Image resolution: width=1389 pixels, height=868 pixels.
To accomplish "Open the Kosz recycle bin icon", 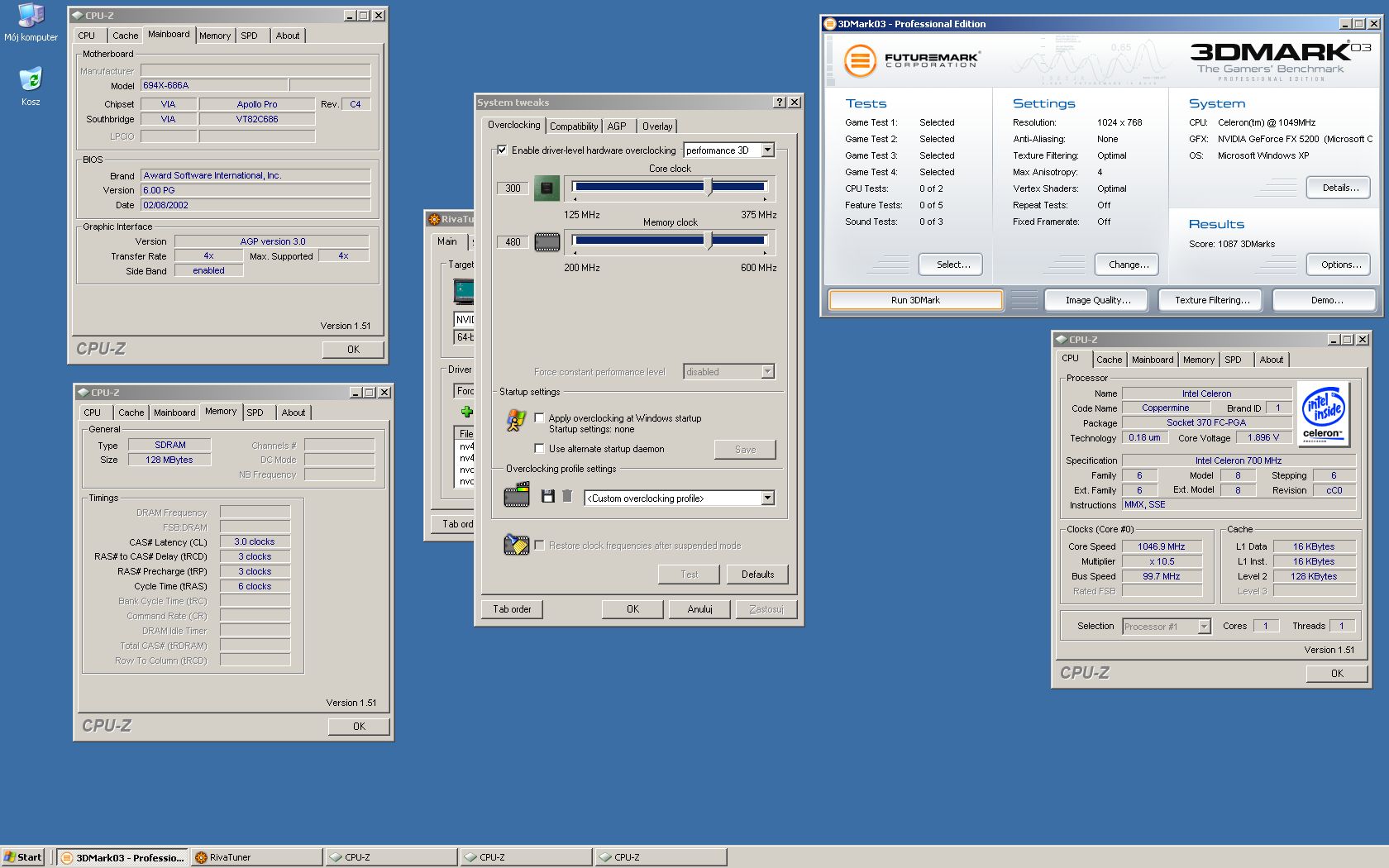I will (x=31, y=86).
